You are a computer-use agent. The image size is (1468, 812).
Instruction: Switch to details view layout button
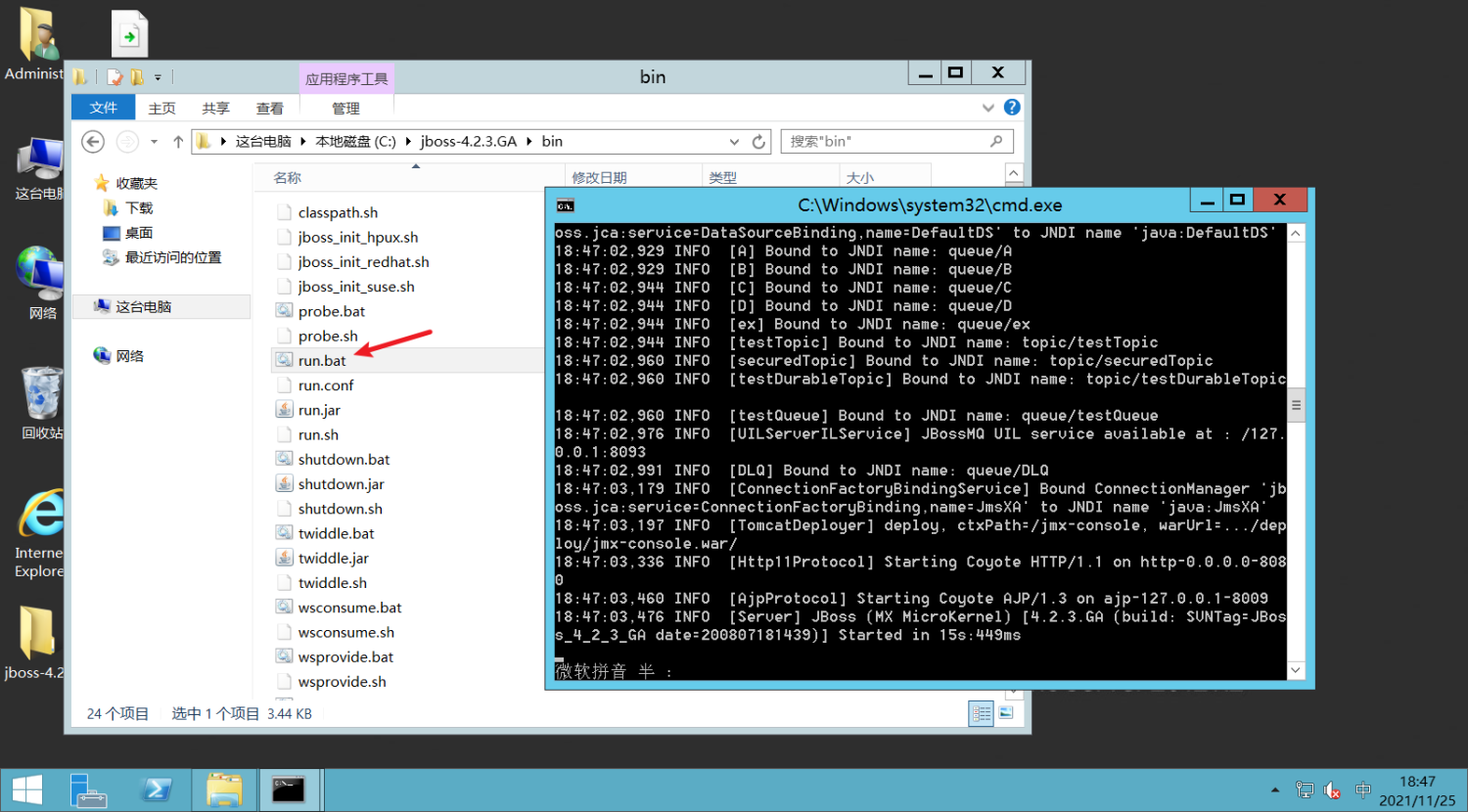click(x=982, y=714)
